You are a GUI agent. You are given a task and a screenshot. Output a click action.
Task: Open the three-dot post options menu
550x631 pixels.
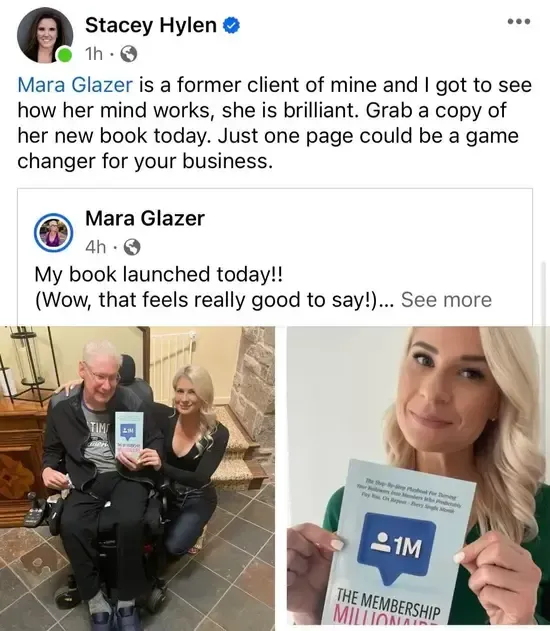[x=519, y=21]
